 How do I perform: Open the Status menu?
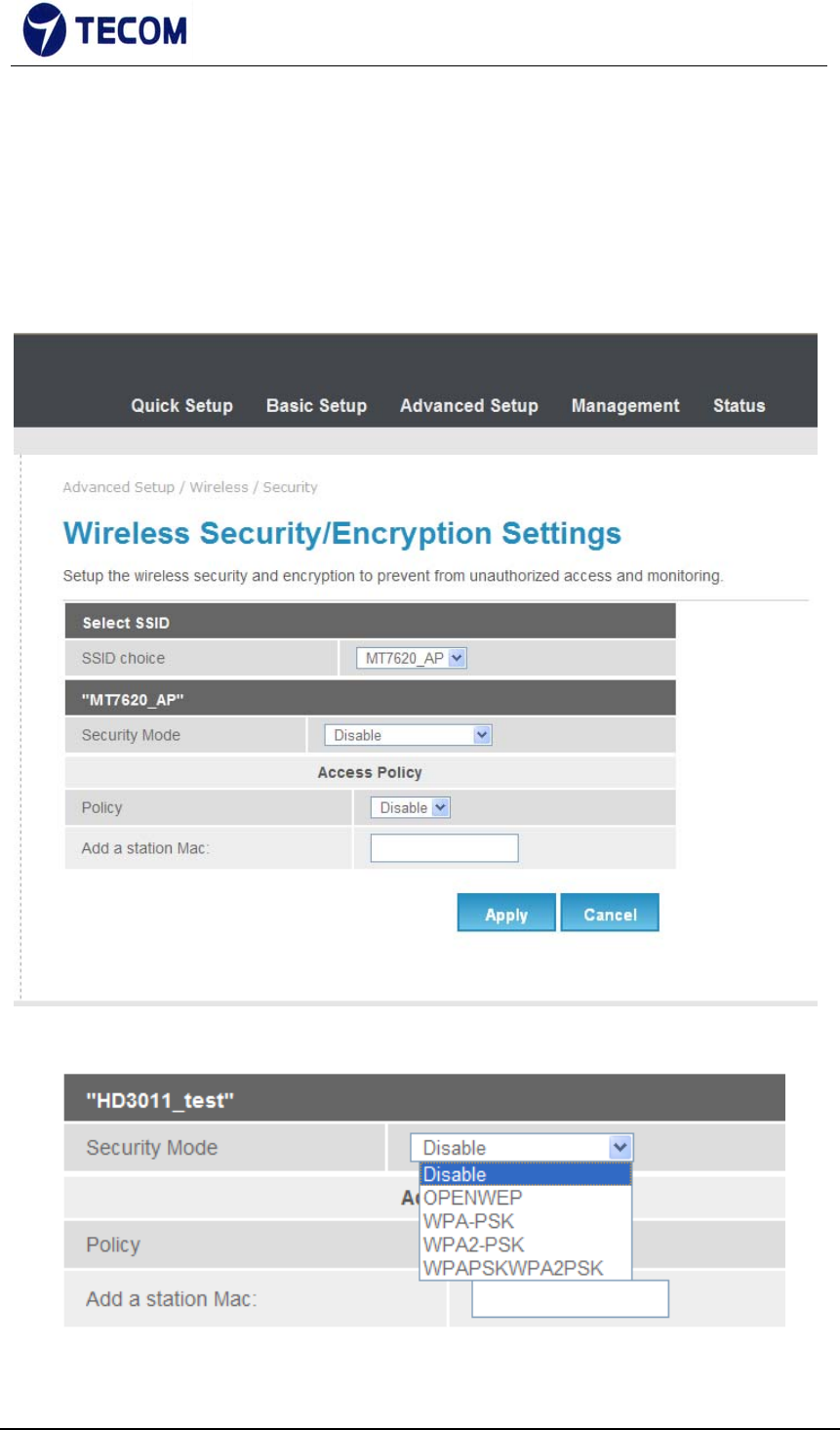739,405
